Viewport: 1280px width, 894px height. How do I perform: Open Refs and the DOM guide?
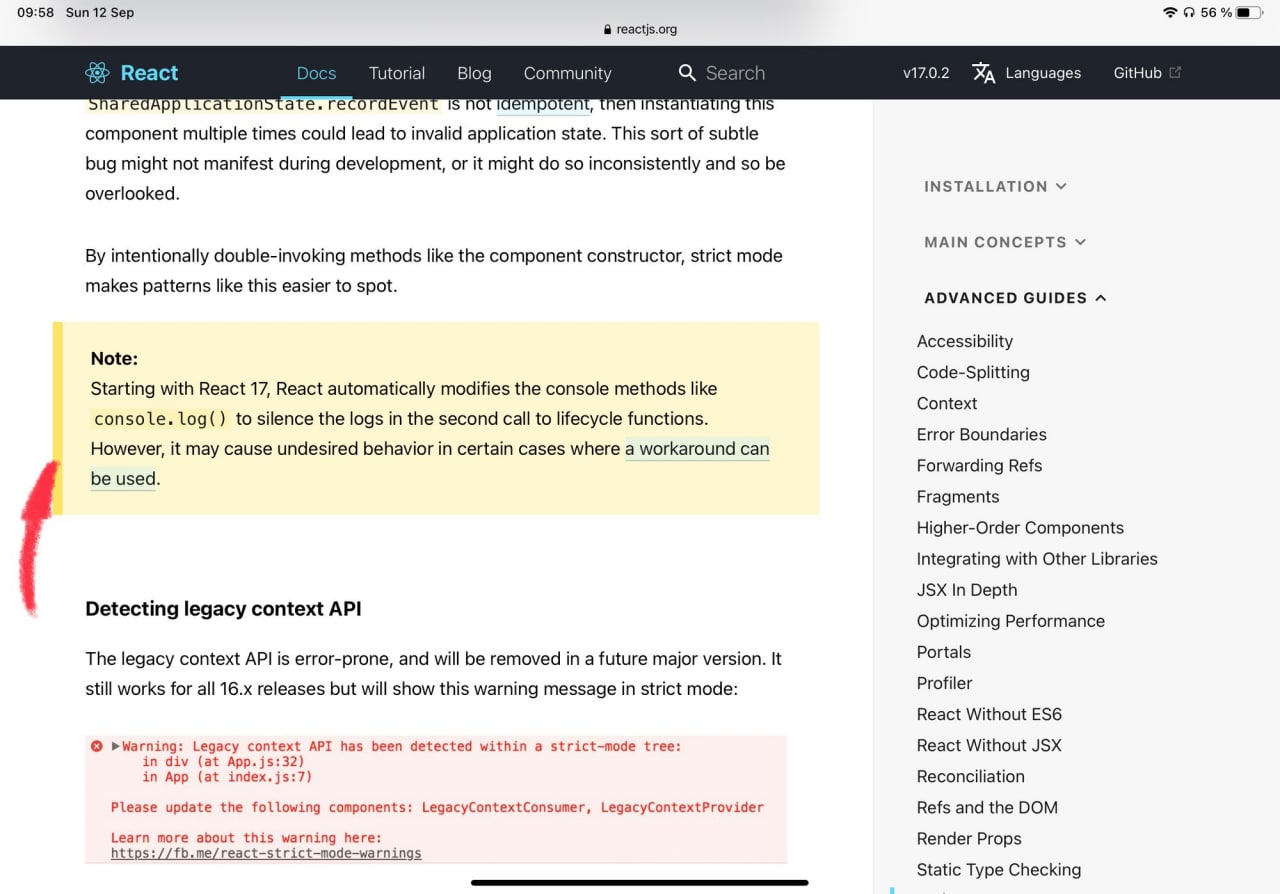click(x=987, y=806)
